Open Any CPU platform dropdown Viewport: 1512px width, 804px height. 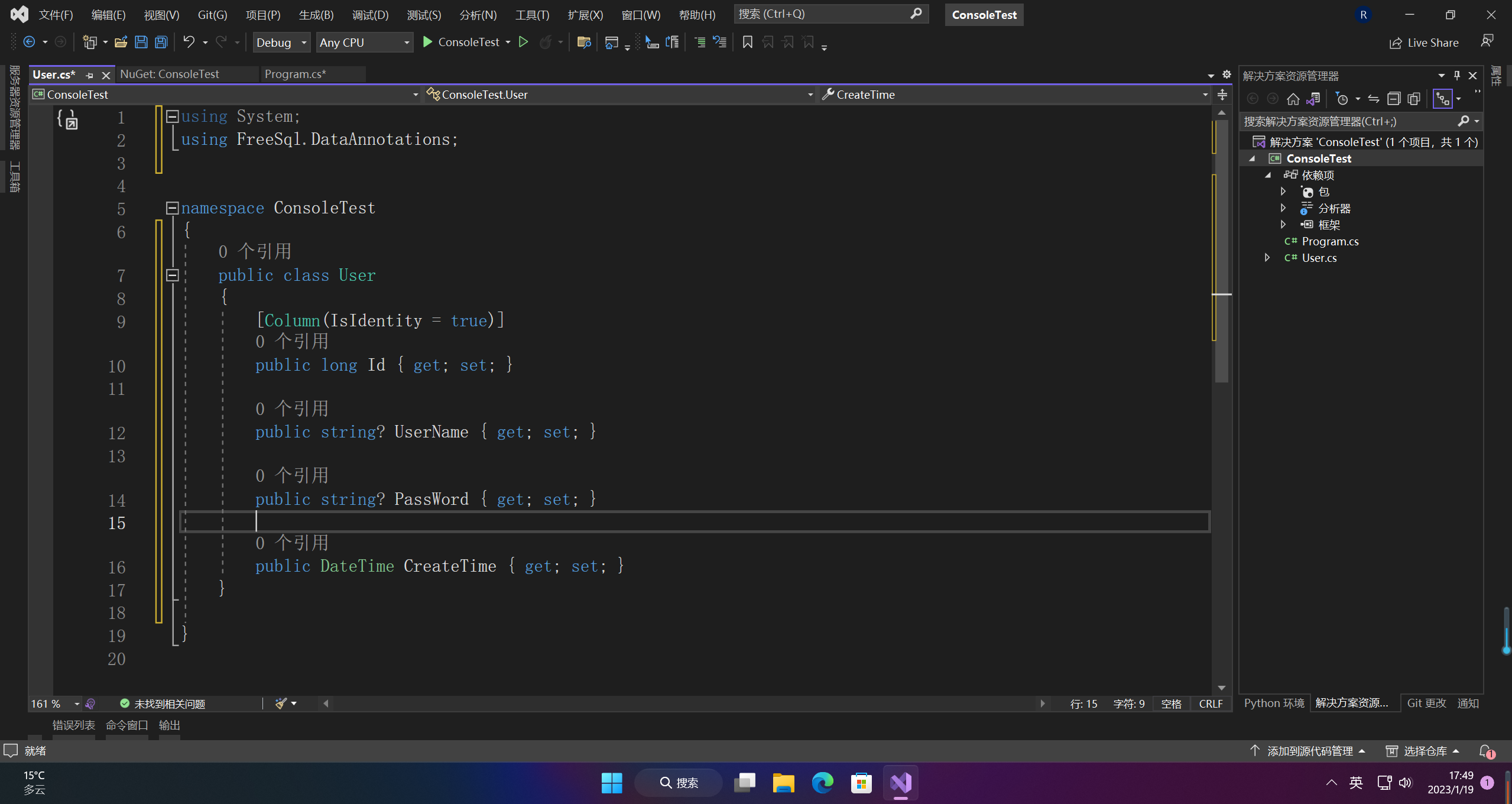click(364, 42)
